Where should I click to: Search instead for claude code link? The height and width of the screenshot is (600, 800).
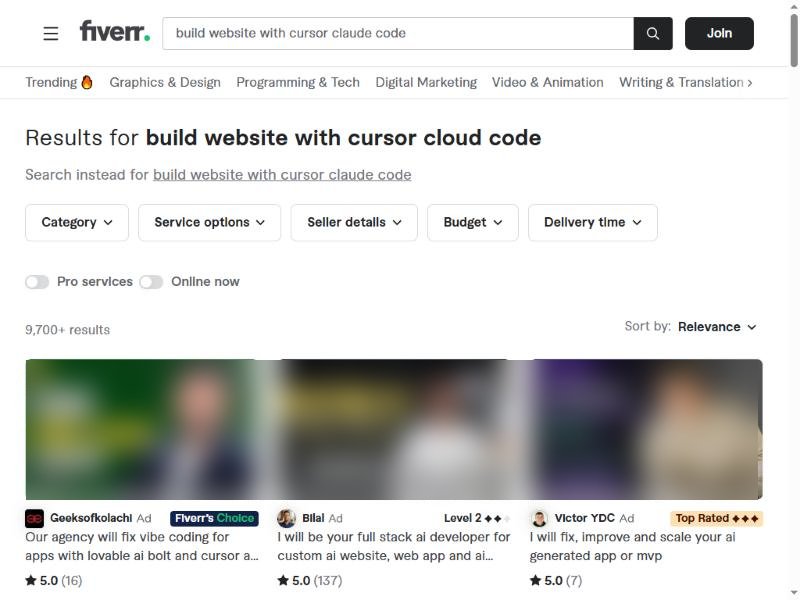282,175
